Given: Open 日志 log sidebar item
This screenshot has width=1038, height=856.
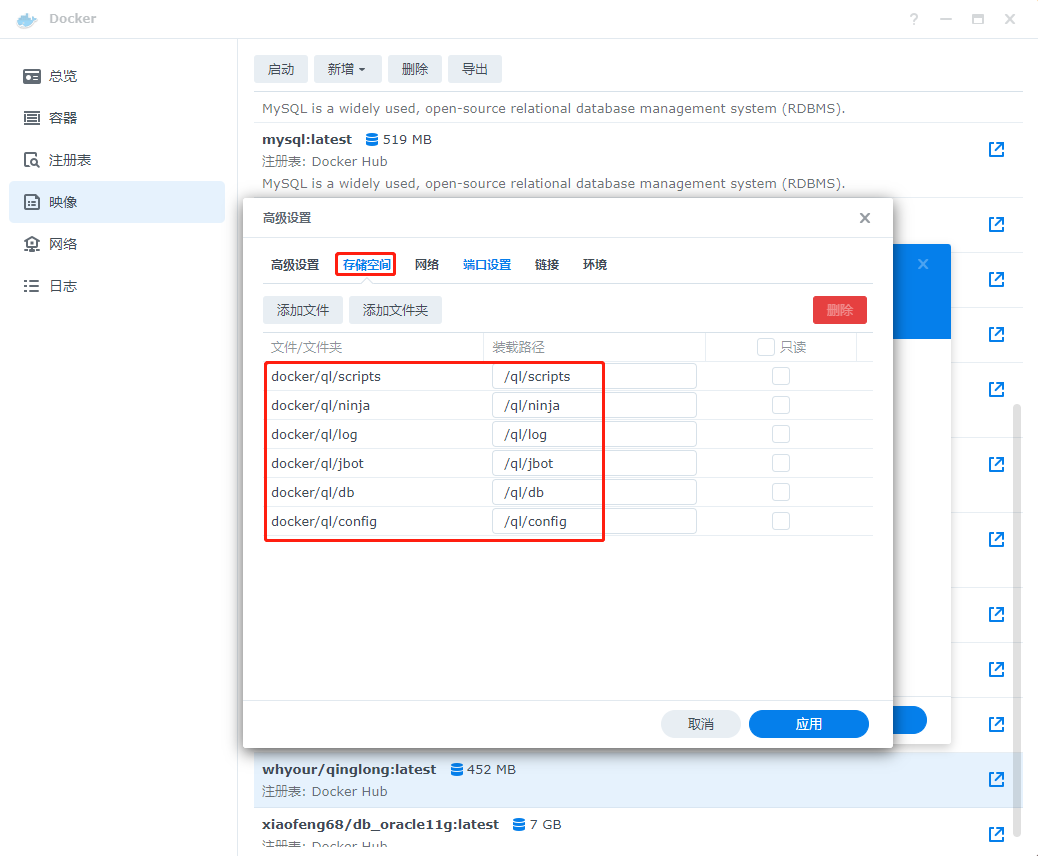Looking at the screenshot, I should click(x=63, y=286).
